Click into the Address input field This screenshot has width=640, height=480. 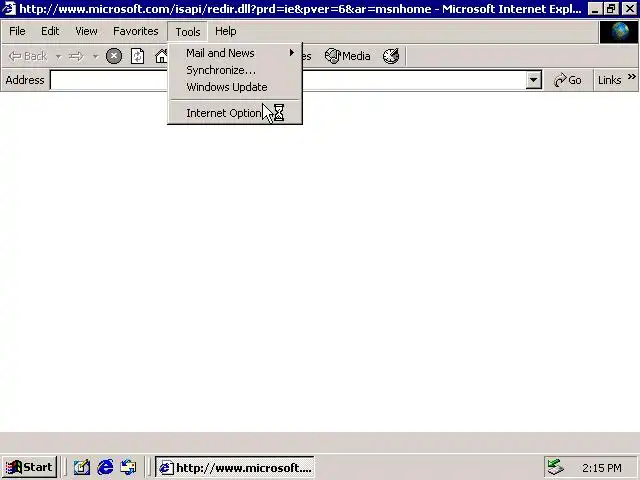(288, 80)
